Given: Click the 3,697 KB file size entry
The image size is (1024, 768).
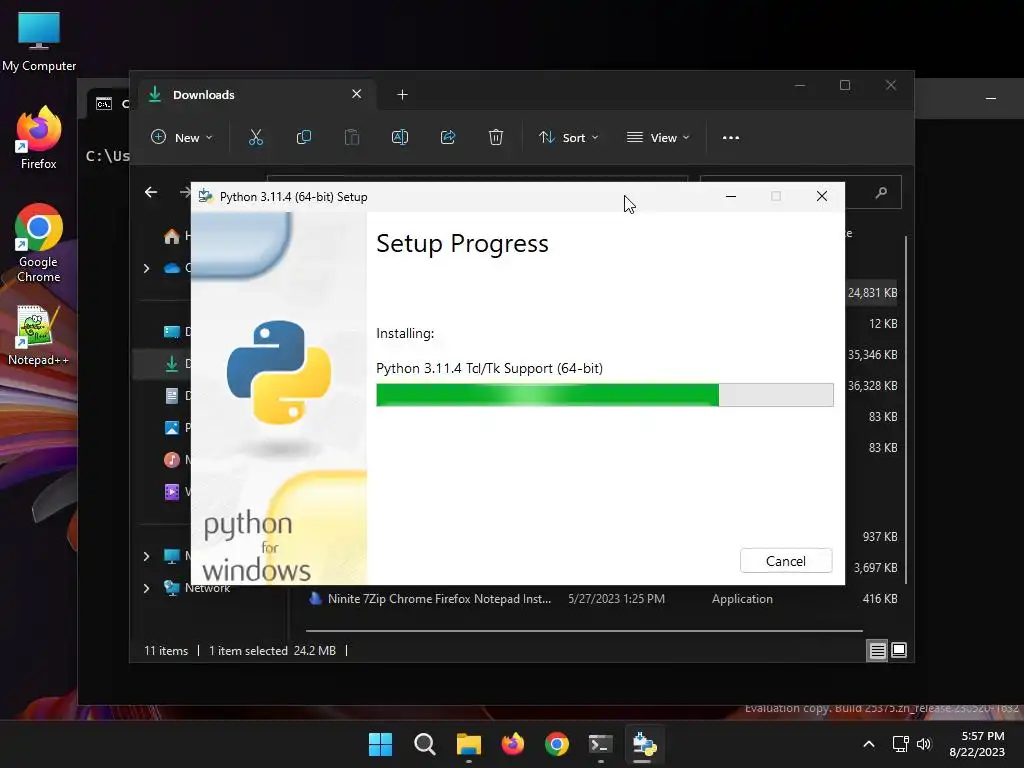Looking at the screenshot, I should pos(875,568).
